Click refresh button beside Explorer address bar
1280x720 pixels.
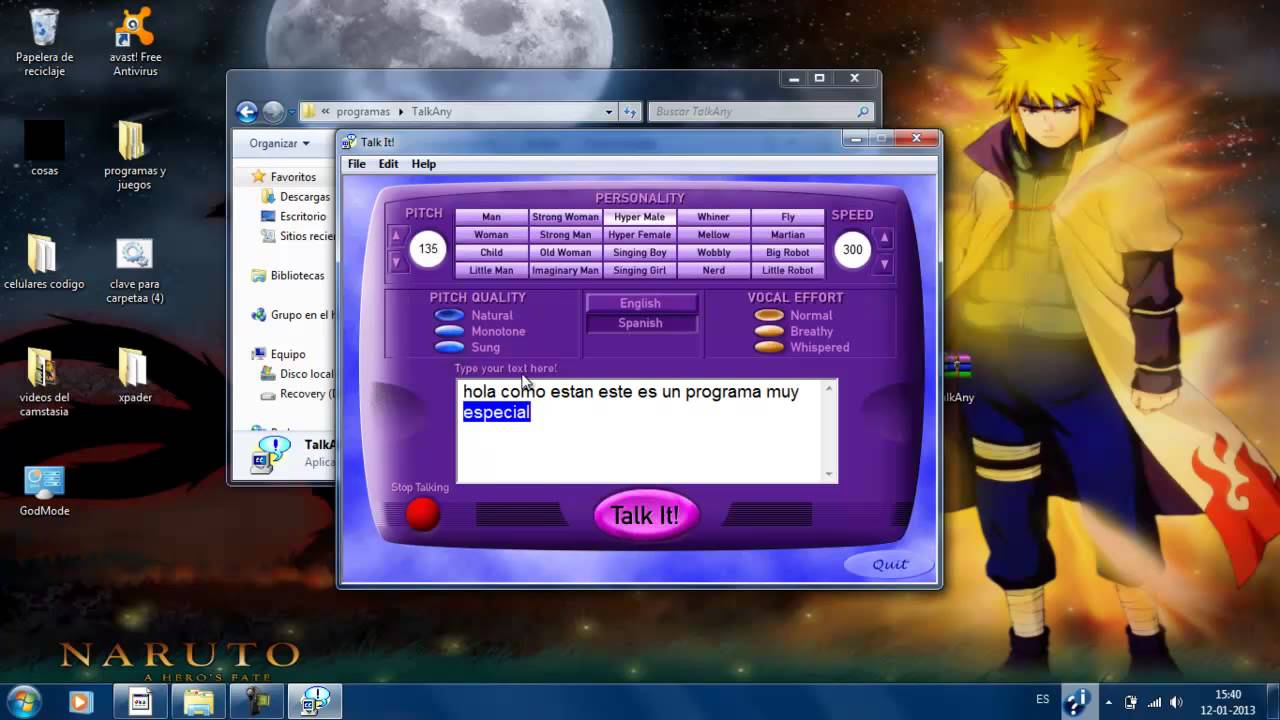pos(630,111)
